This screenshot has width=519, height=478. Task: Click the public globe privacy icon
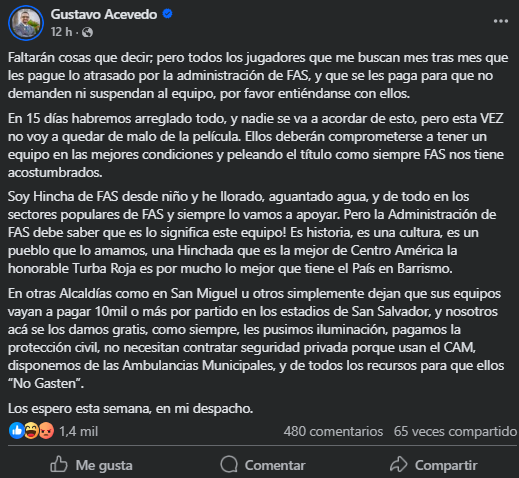click(x=87, y=32)
